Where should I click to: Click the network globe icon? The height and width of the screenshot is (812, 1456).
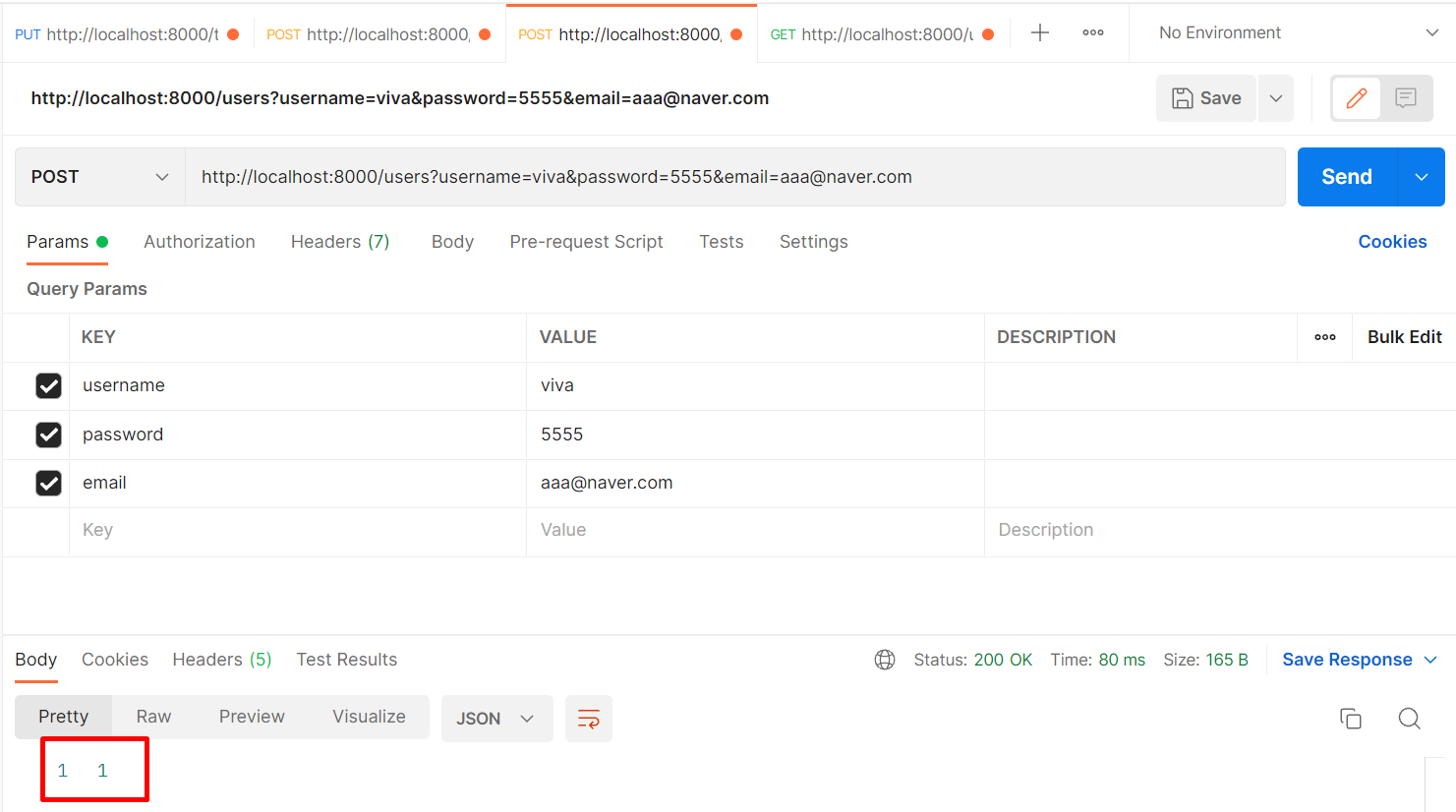(885, 660)
